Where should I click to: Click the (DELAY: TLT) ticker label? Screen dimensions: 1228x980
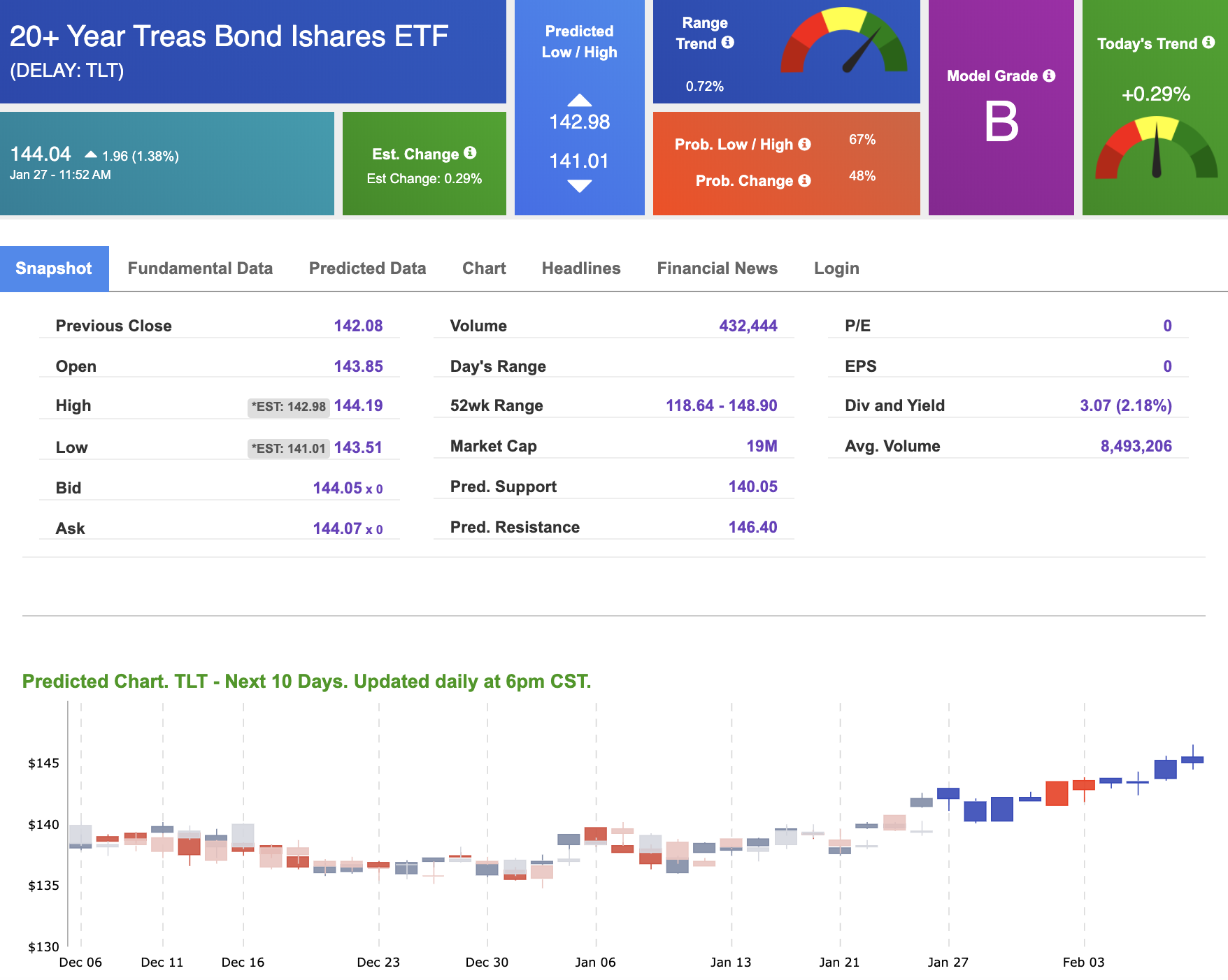point(66,71)
